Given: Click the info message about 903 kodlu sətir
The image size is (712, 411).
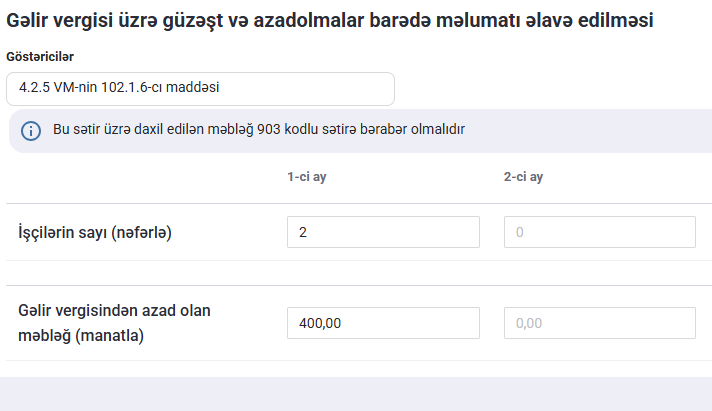Looking at the screenshot, I should [258, 130].
